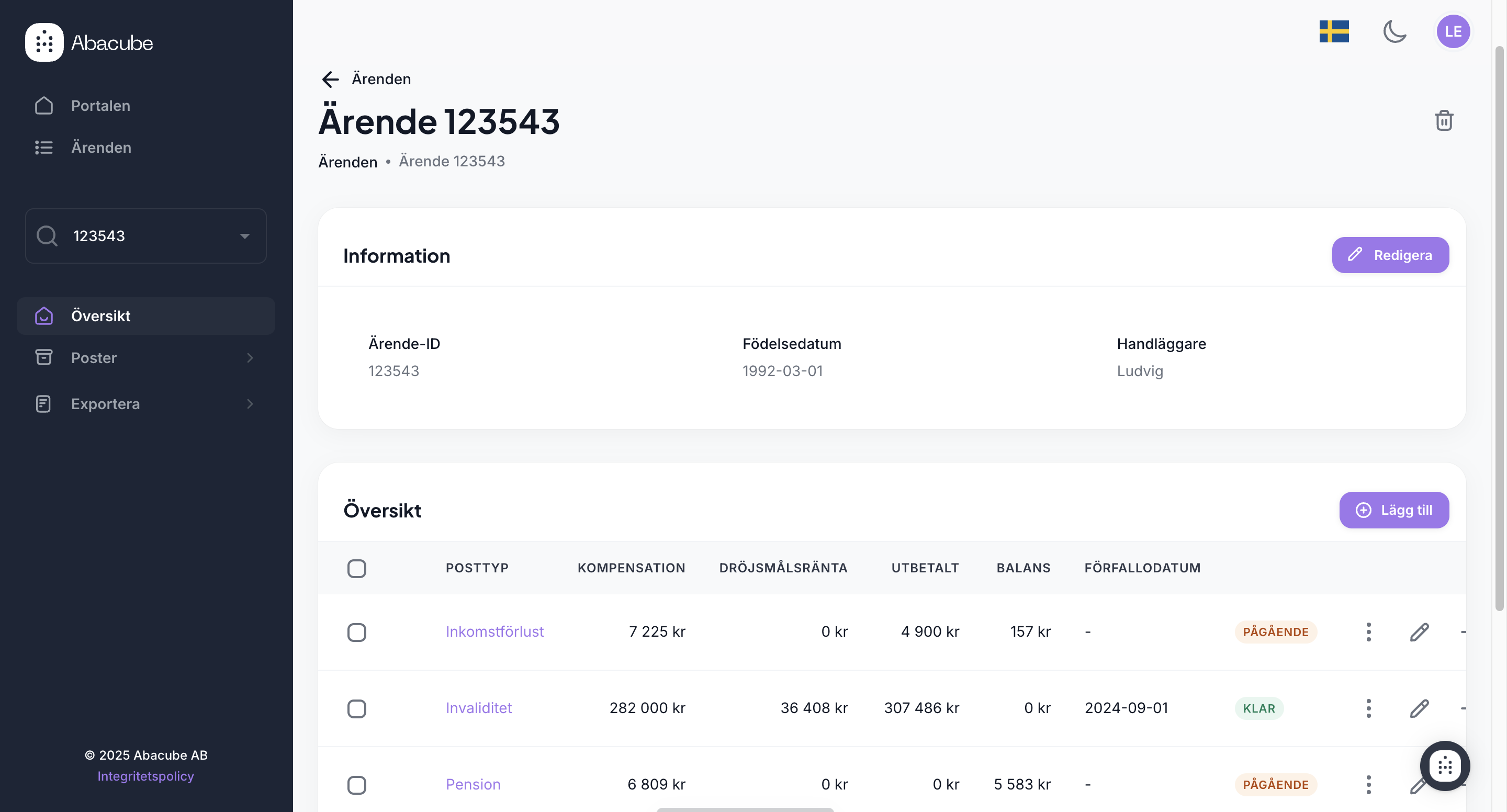The image size is (1507, 812).
Task: Click the horizontal table scrollbar
Action: 744,809
